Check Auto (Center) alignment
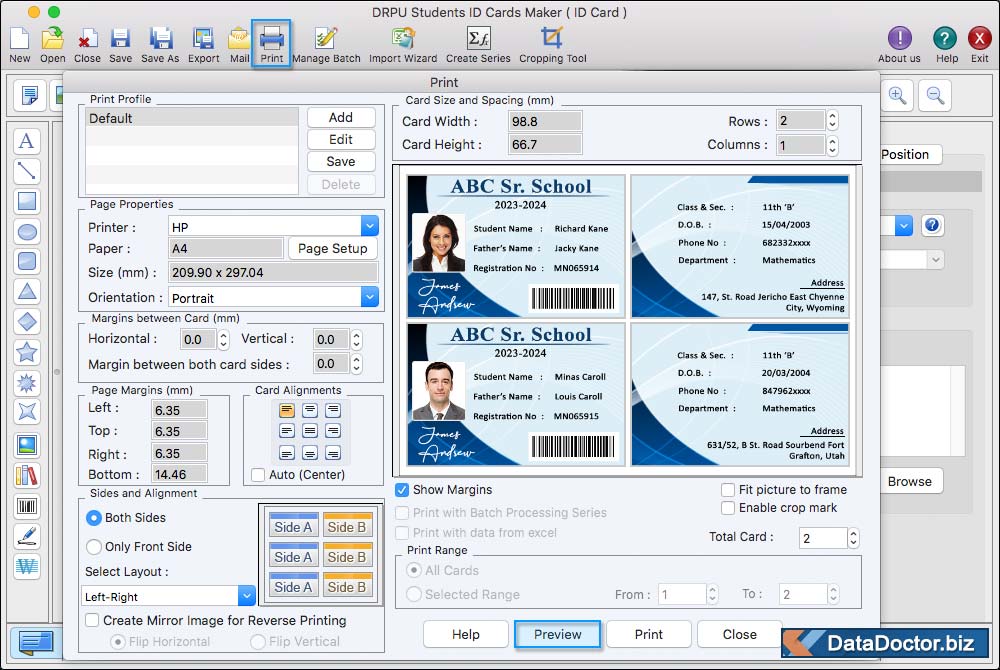Image resolution: width=1000 pixels, height=670 pixels. 258,475
